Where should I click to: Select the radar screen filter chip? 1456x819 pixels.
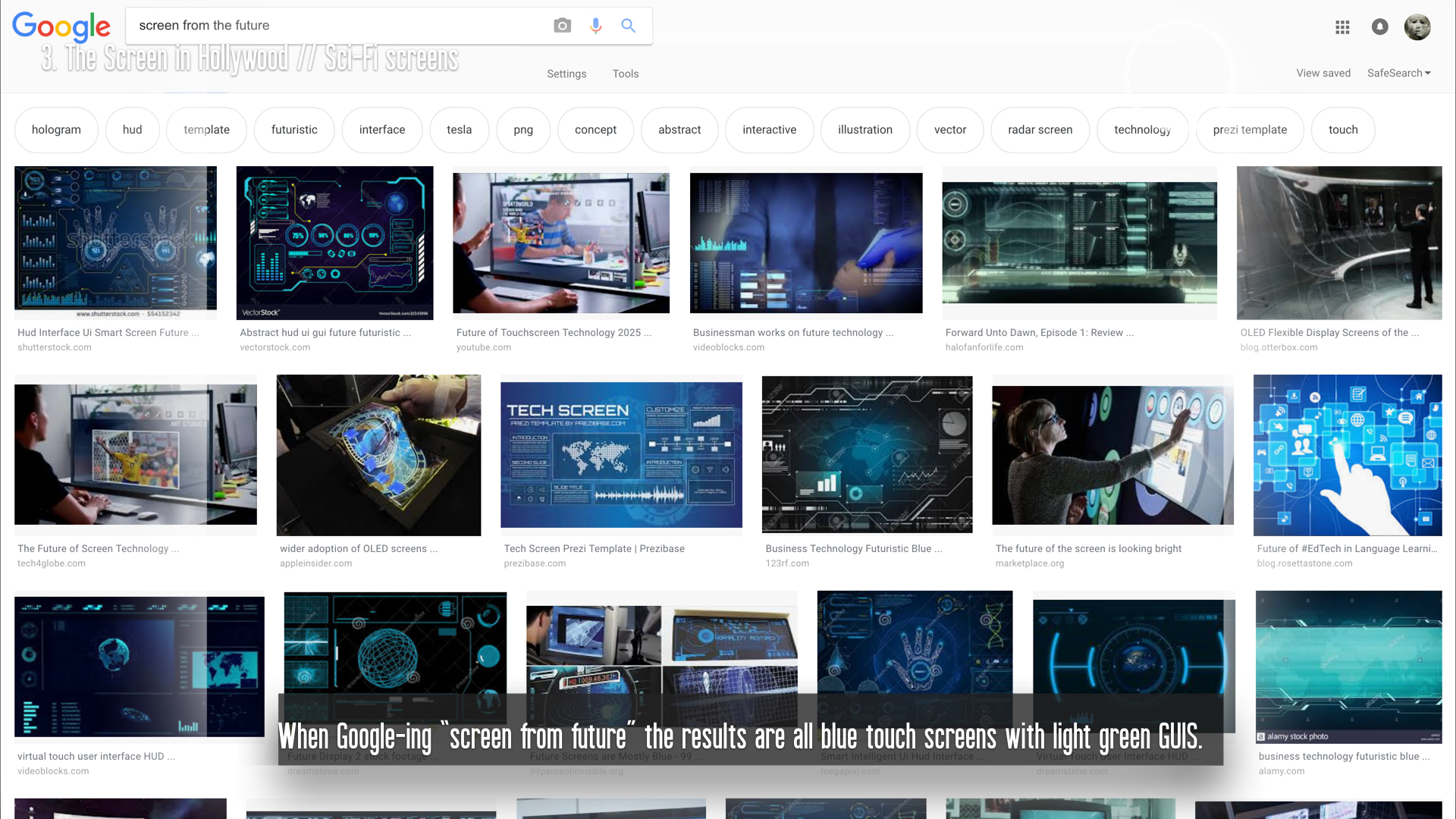click(x=1040, y=130)
